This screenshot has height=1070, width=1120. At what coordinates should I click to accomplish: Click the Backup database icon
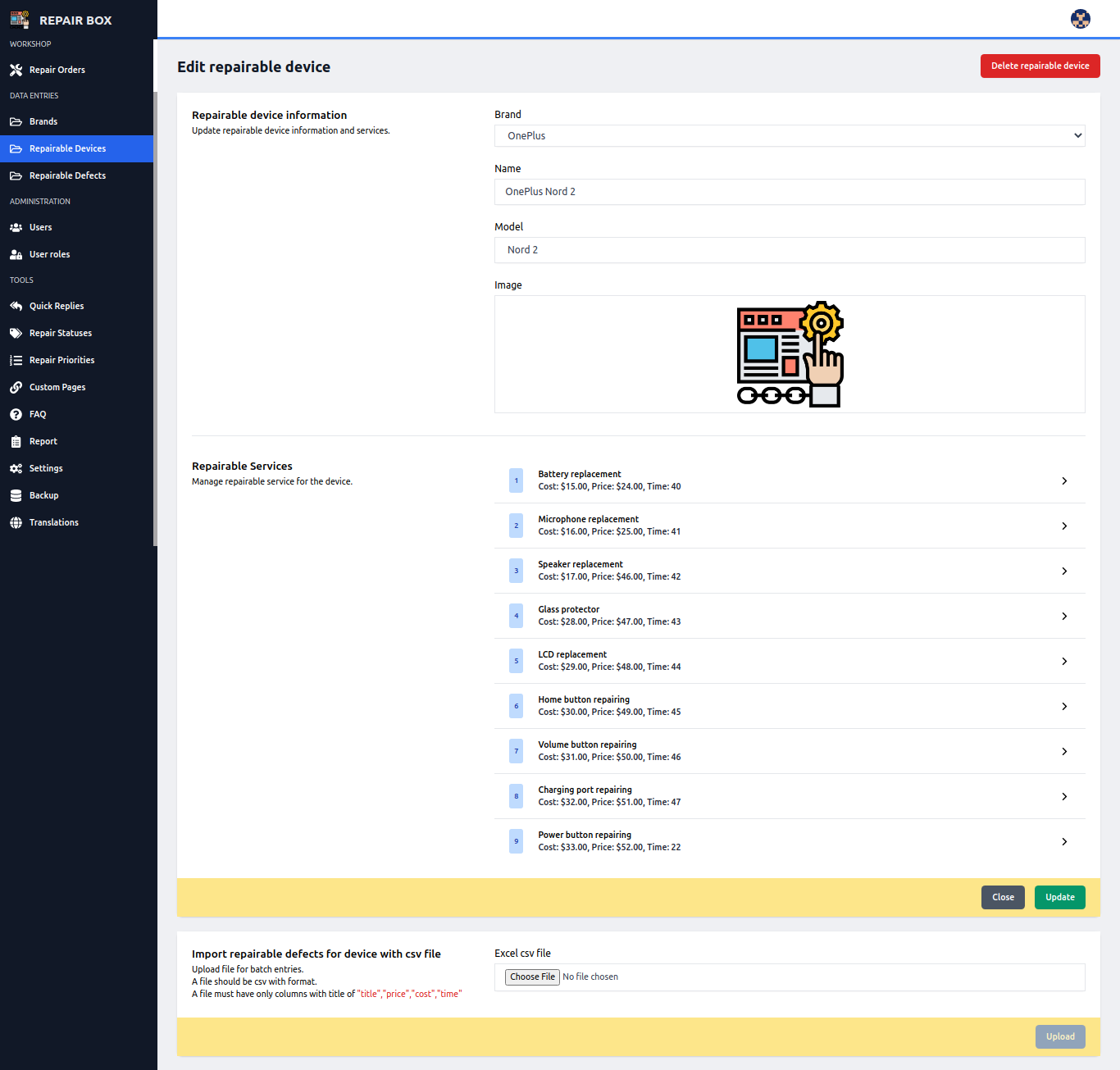(x=16, y=495)
